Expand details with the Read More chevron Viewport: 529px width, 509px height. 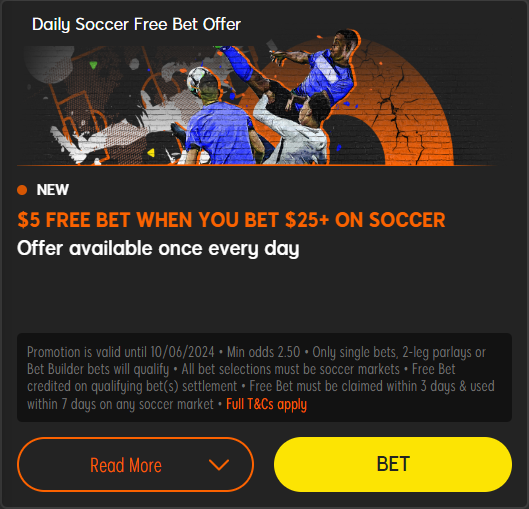click(219, 464)
